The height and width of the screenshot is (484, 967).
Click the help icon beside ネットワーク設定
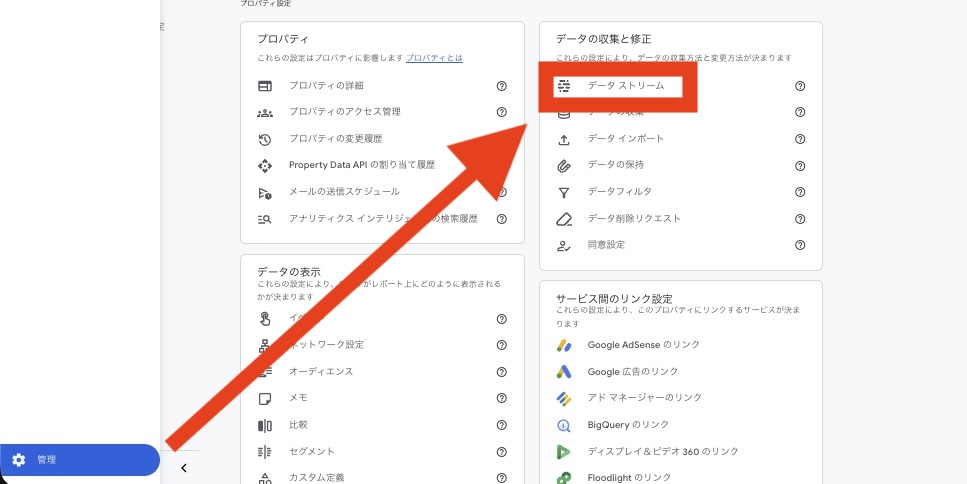(x=501, y=345)
